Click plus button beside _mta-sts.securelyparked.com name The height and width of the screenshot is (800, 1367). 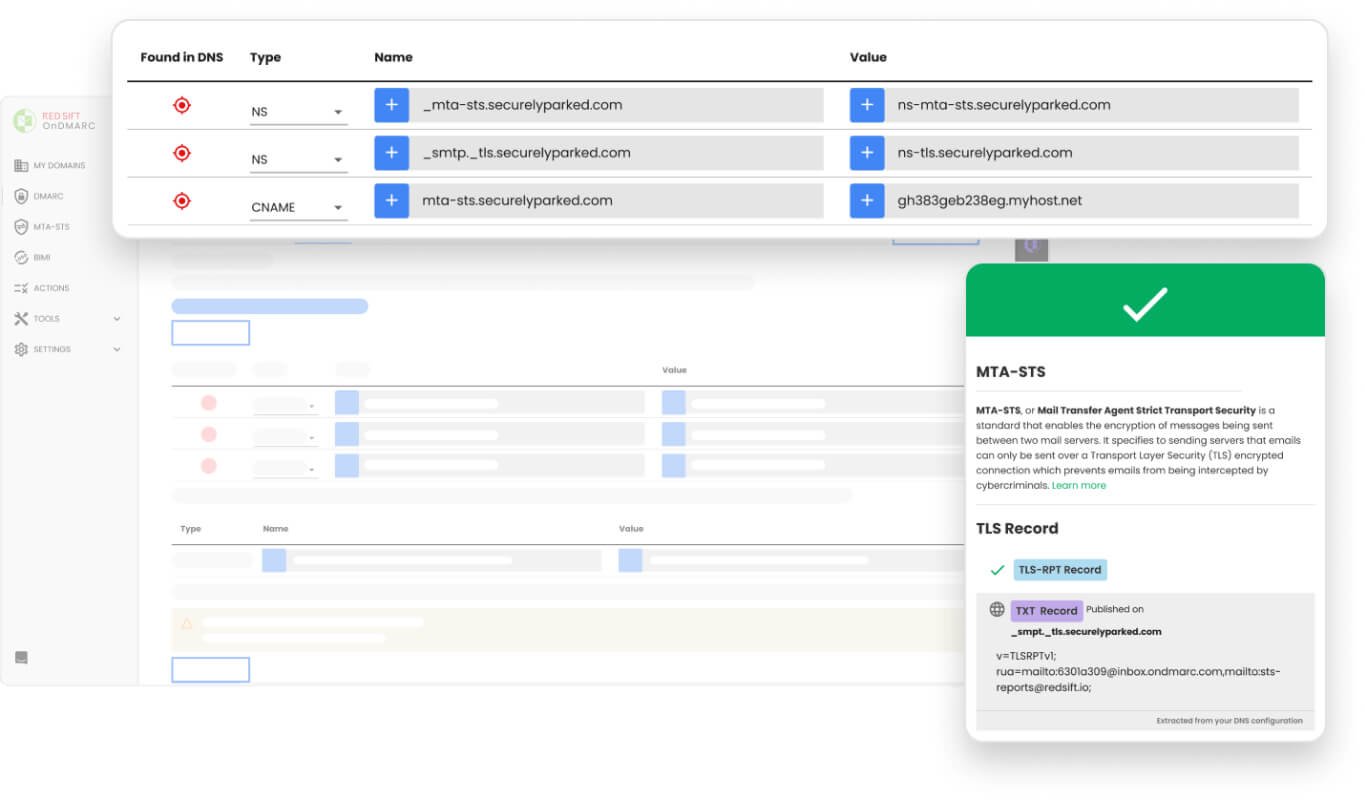click(x=392, y=105)
